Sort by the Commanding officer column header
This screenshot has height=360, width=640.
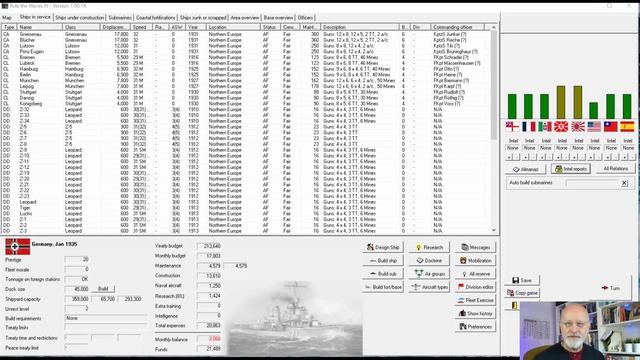(457, 27)
